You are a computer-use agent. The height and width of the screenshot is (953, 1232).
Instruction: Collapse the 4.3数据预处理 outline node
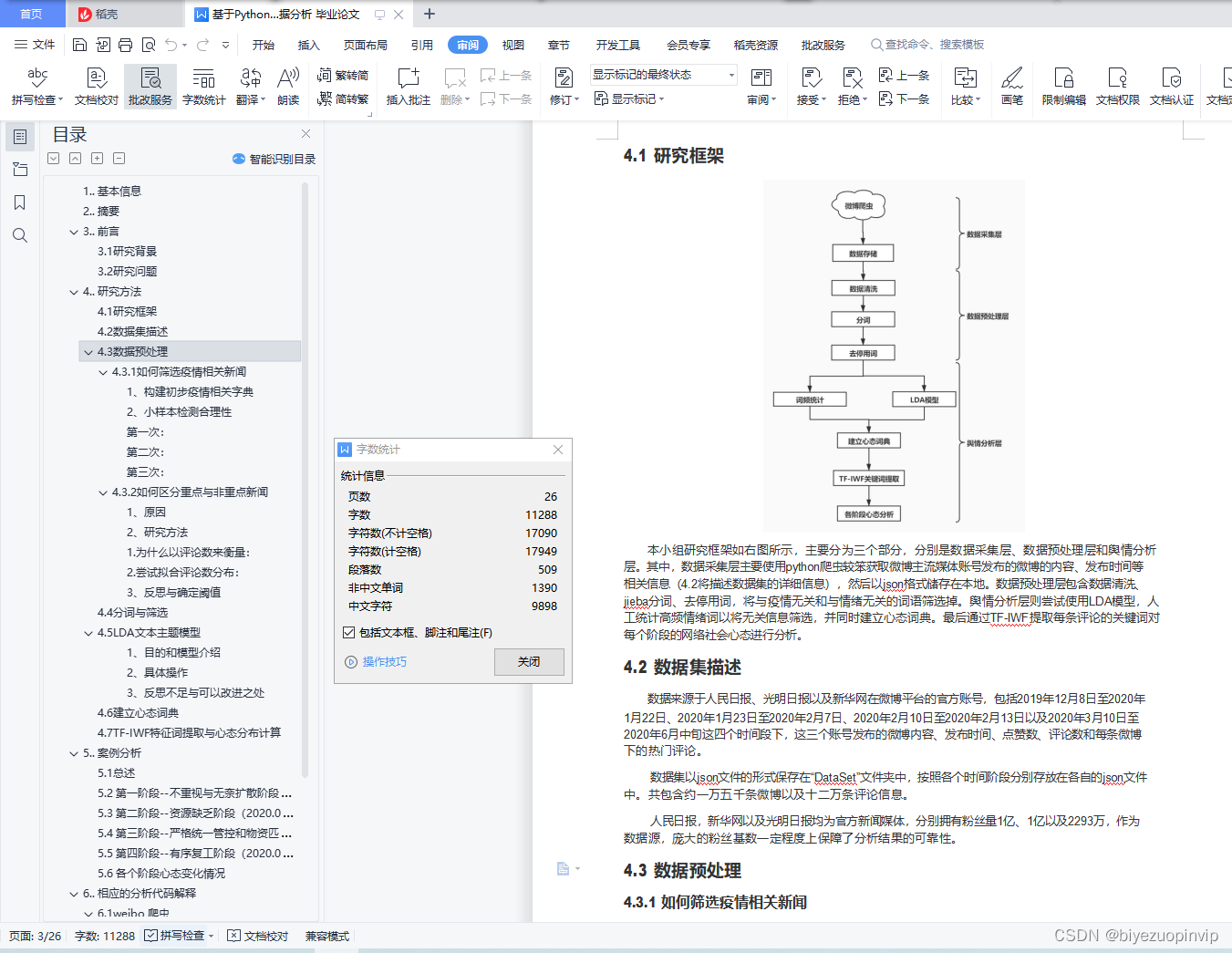point(88,352)
